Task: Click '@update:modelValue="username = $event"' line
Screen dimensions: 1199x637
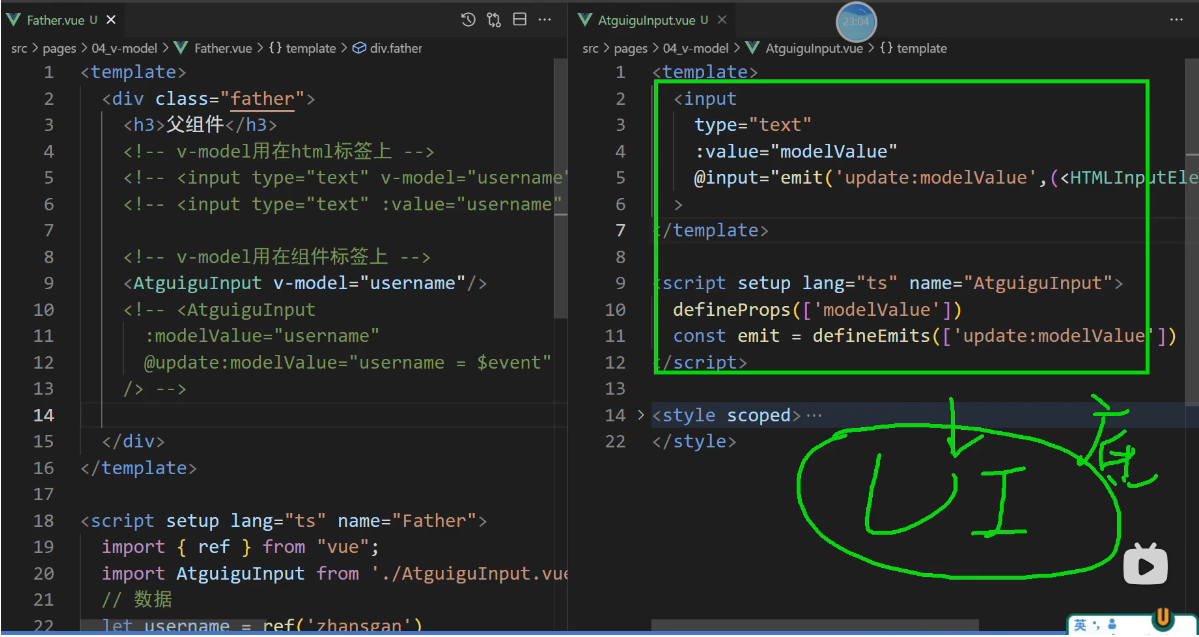Action: [348, 362]
